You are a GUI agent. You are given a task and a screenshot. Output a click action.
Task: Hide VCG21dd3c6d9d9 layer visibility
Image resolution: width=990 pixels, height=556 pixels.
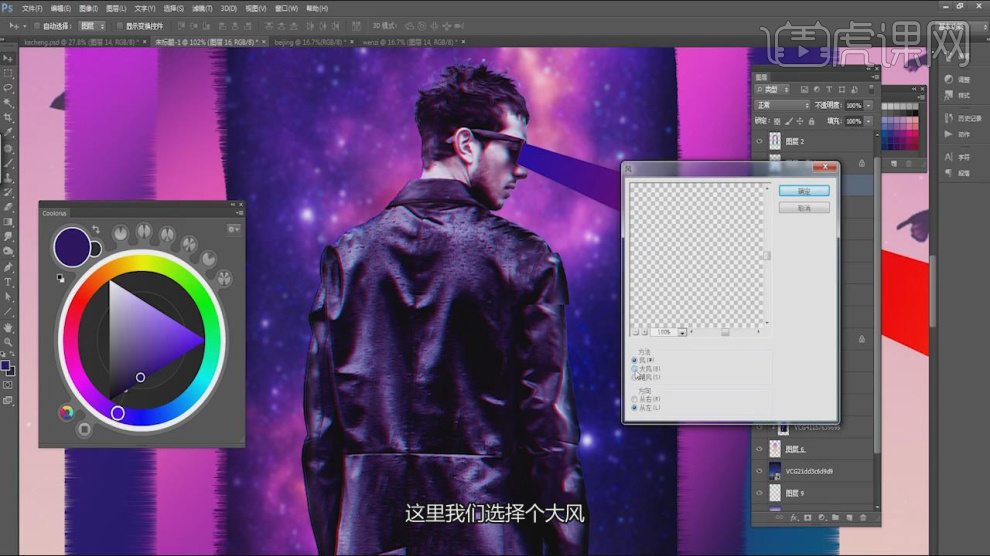click(x=760, y=471)
